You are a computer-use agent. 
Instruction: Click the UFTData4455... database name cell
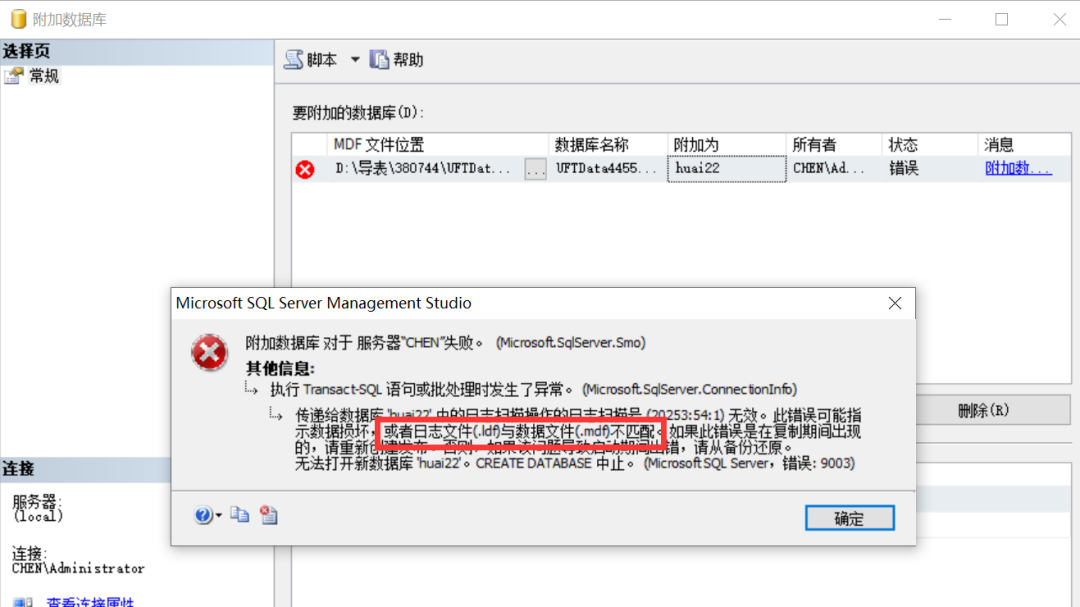tap(606, 169)
